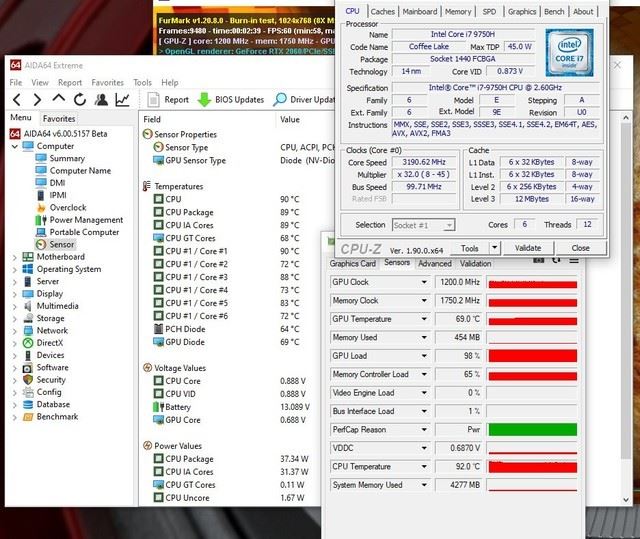Click the AIDA64 Forward navigation arrow
The image size is (640, 539).
coord(37,99)
